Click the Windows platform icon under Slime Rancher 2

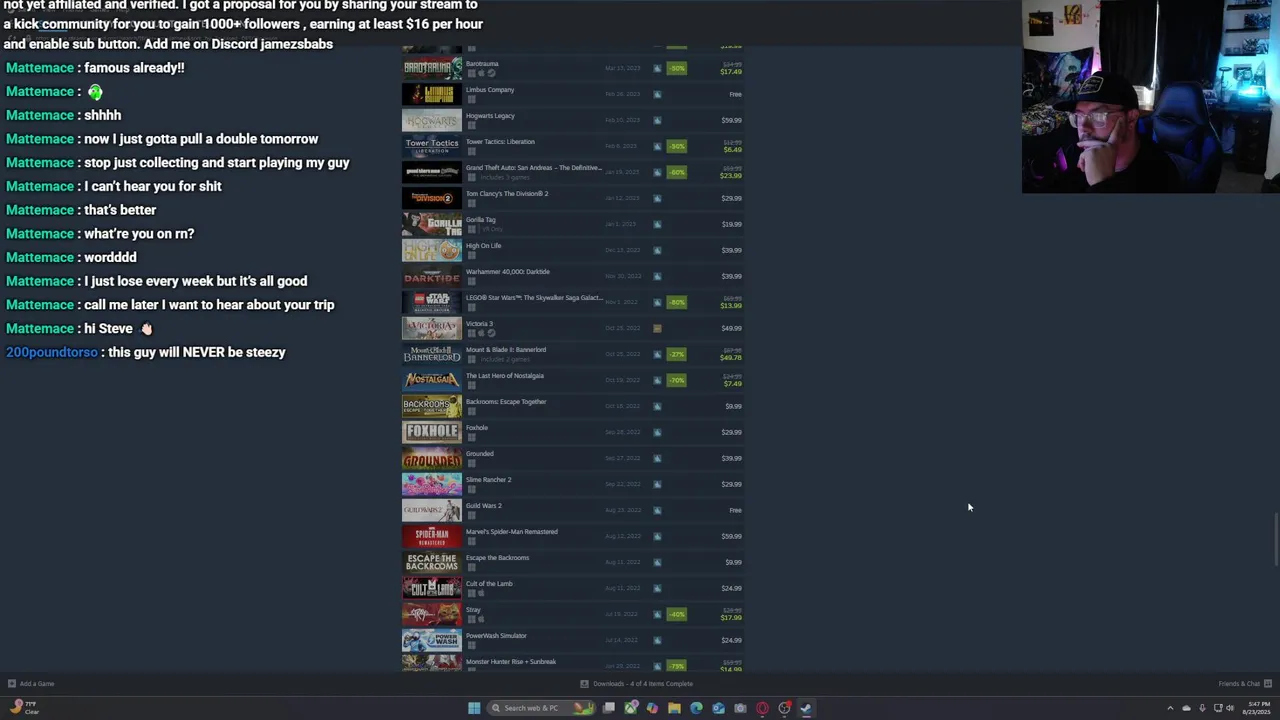click(x=471, y=489)
